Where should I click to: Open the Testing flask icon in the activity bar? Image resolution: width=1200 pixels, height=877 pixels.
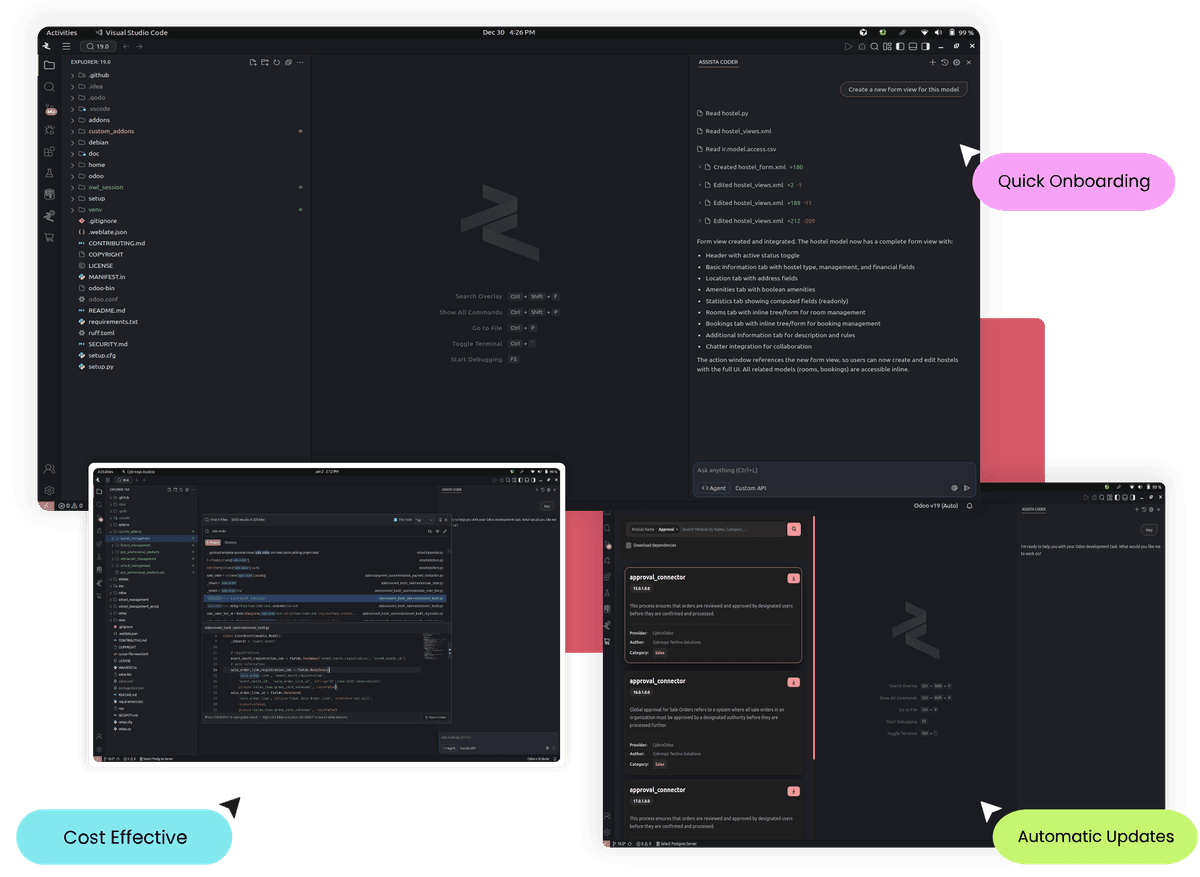(49, 173)
